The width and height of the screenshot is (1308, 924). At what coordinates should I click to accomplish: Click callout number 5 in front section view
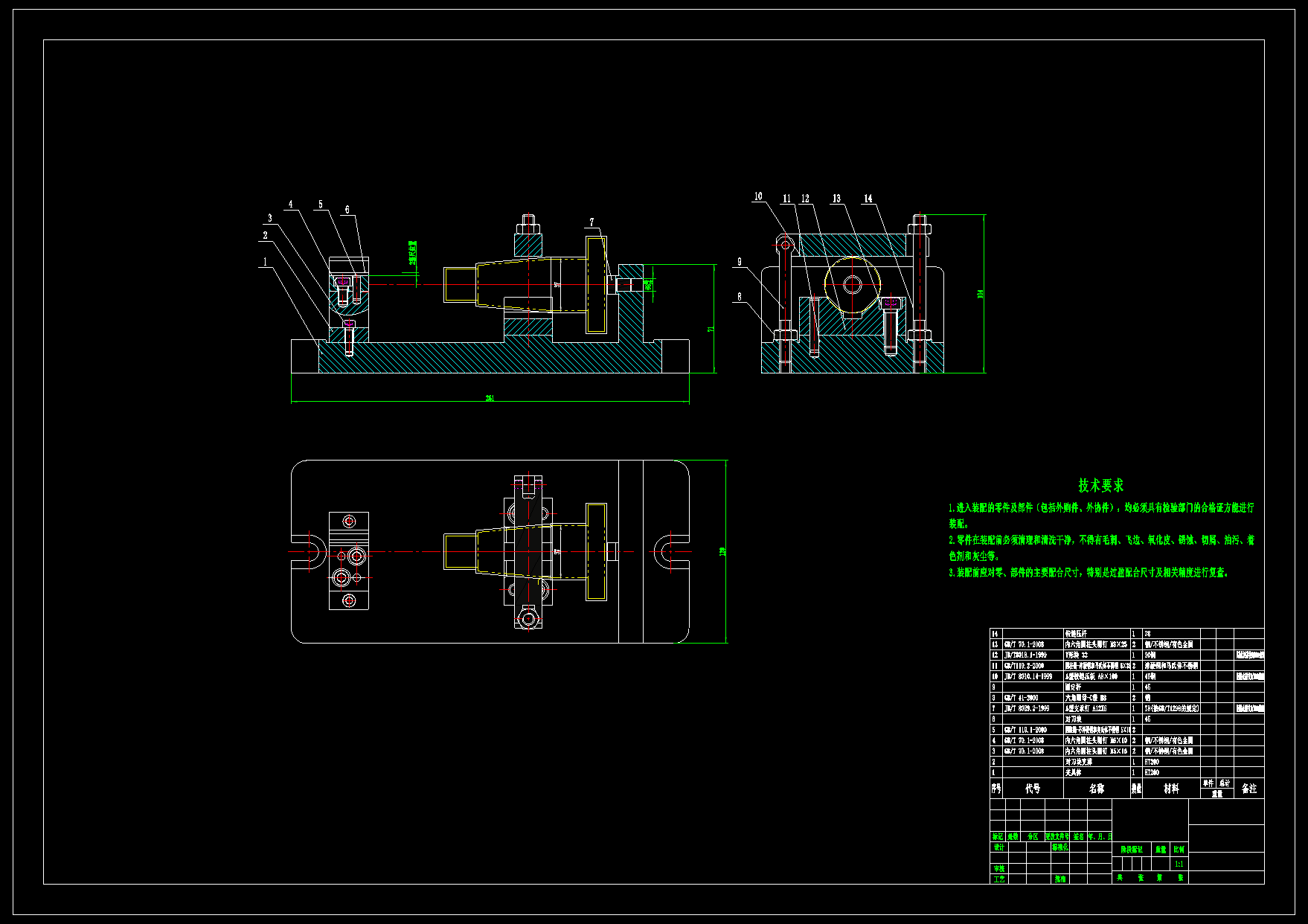pos(321,205)
